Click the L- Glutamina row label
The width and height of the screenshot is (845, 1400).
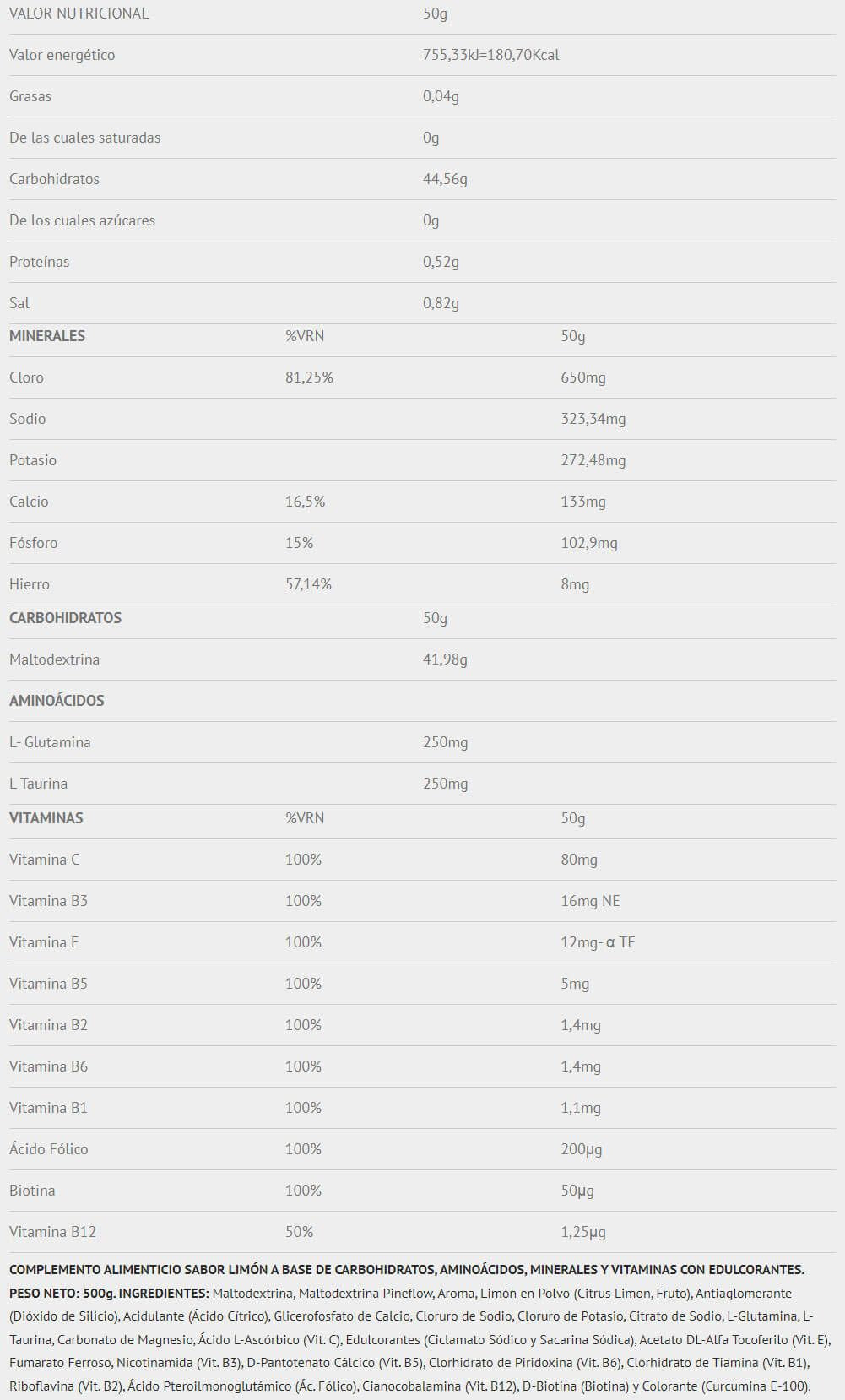(50, 742)
